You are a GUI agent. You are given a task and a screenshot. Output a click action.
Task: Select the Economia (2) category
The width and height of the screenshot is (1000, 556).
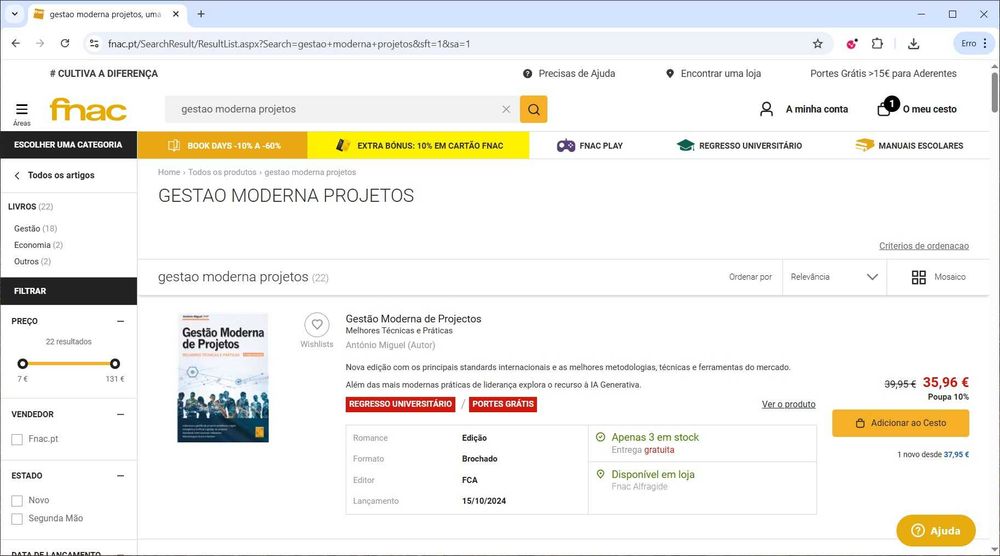point(38,245)
